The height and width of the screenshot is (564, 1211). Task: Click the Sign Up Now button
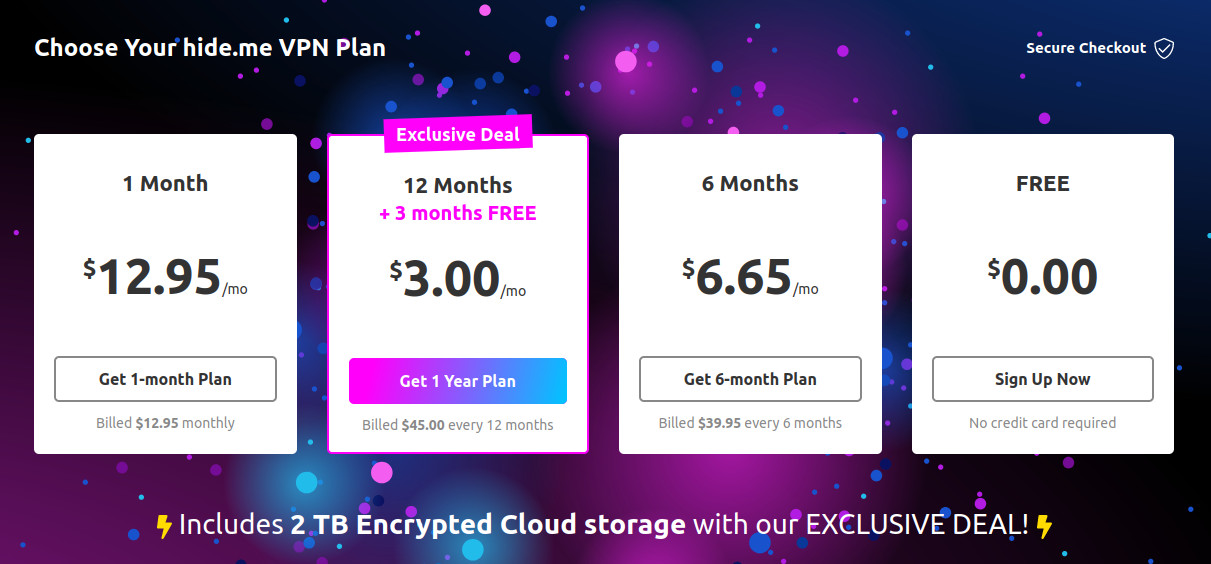[x=1043, y=379]
